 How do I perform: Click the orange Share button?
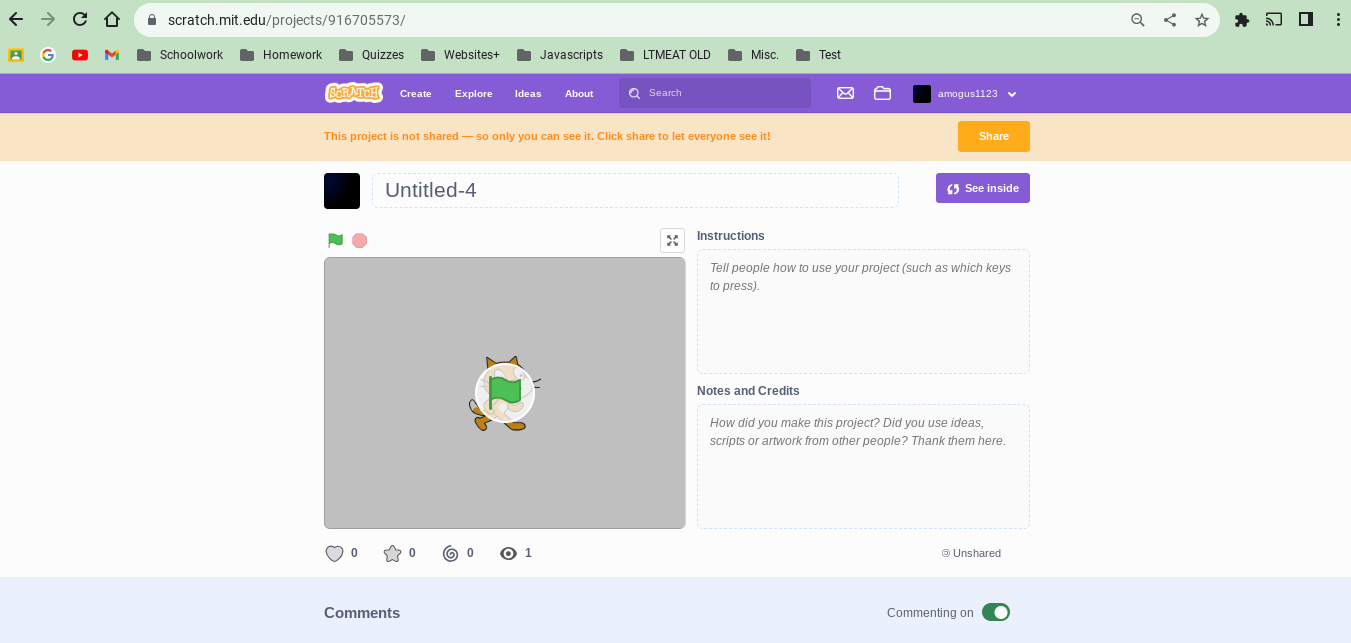(993, 136)
